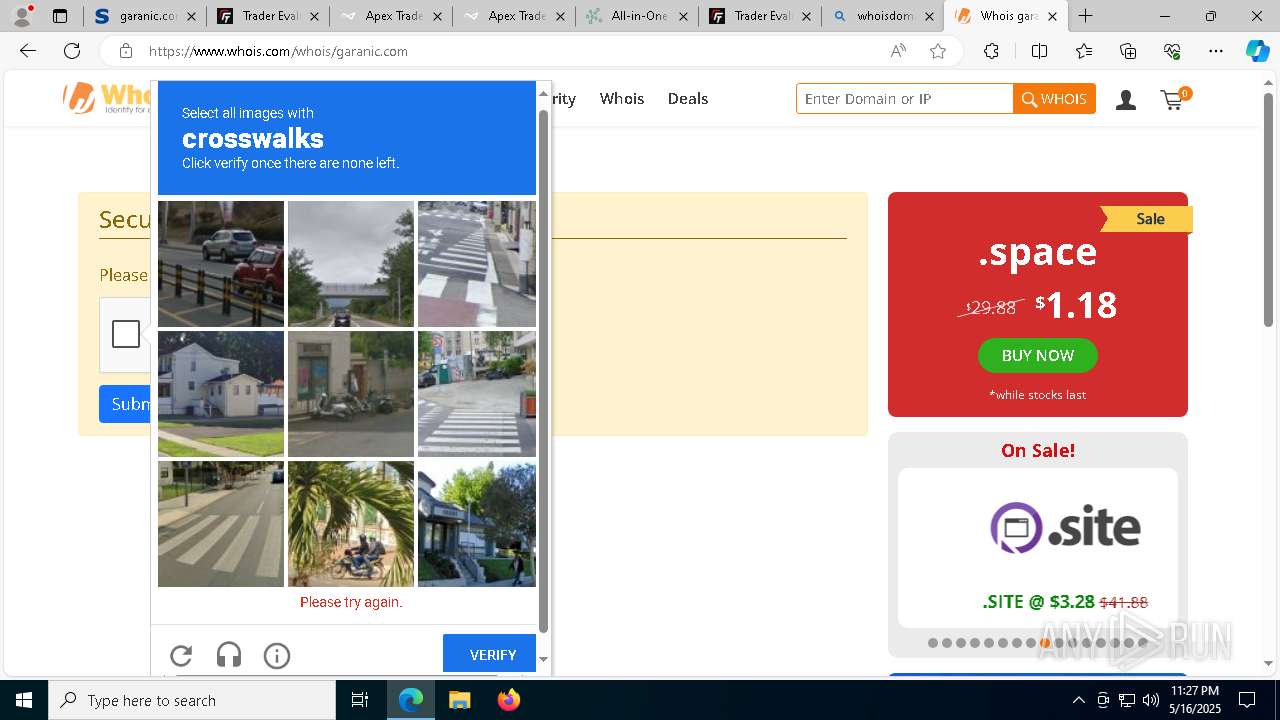The width and height of the screenshot is (1280, 720).
Task: Reload the captcha challenge images
Action: 181,655
